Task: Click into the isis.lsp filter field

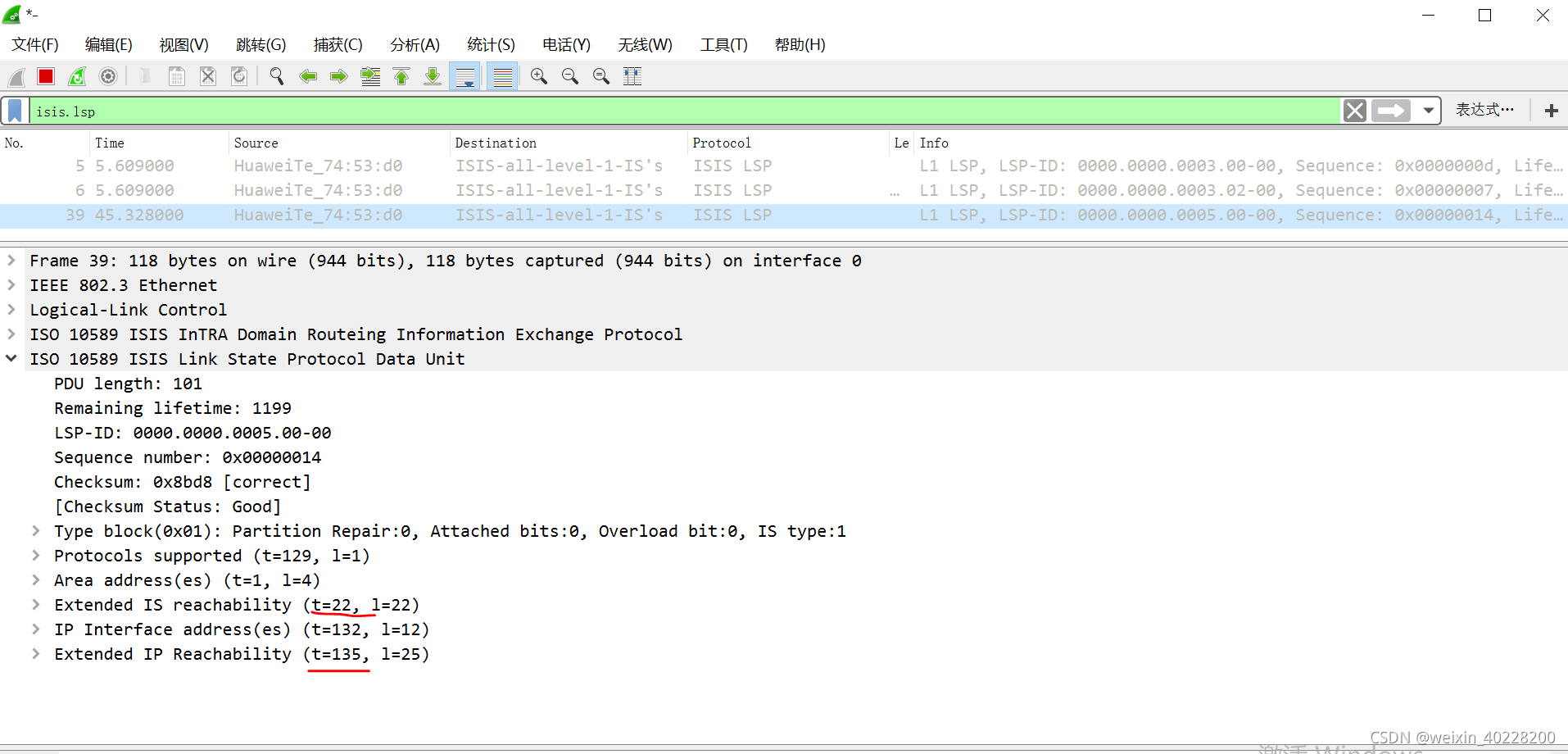Action: point(685,111)
